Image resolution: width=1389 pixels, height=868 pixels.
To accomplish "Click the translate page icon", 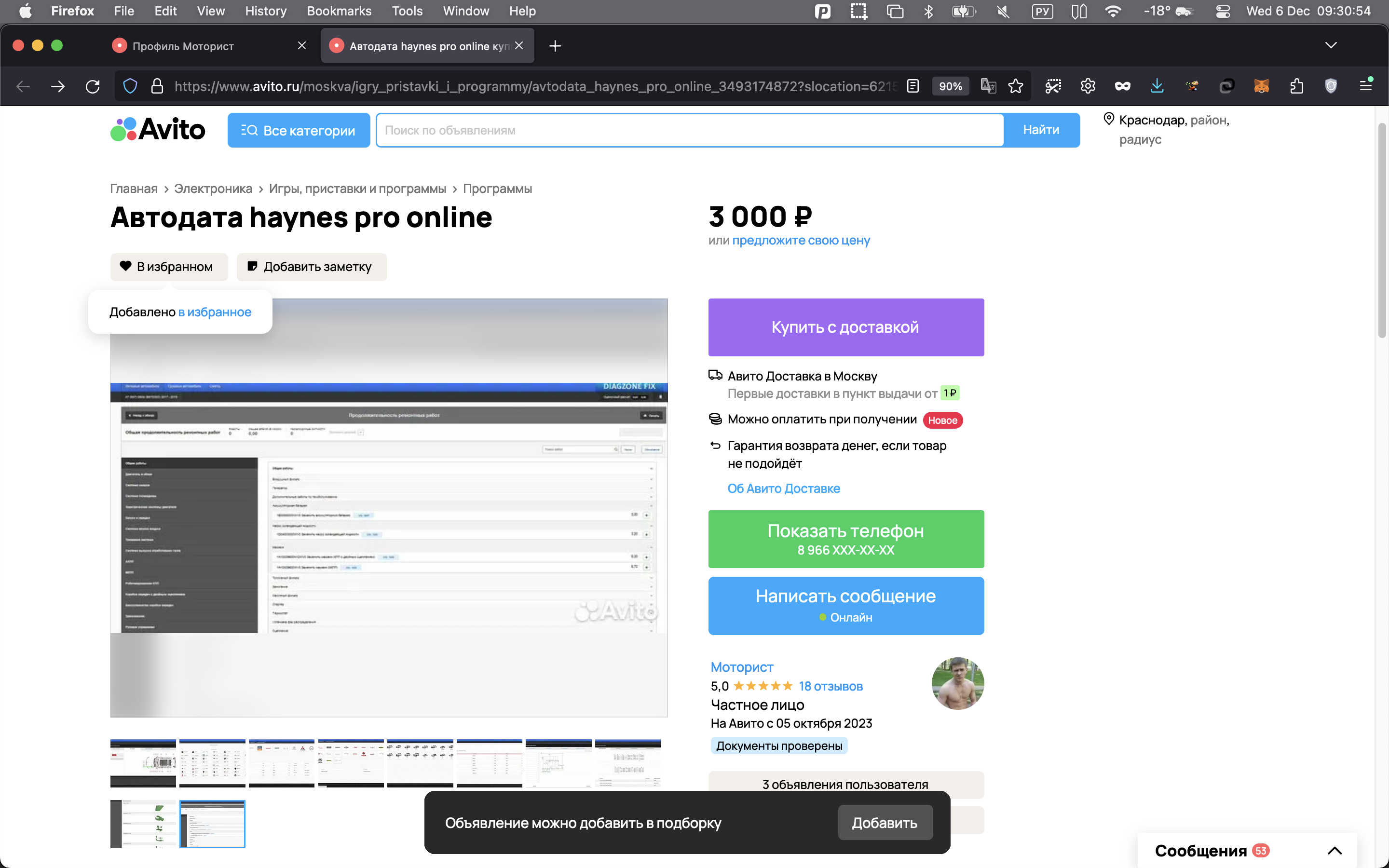I will click(x=988, y=86).
